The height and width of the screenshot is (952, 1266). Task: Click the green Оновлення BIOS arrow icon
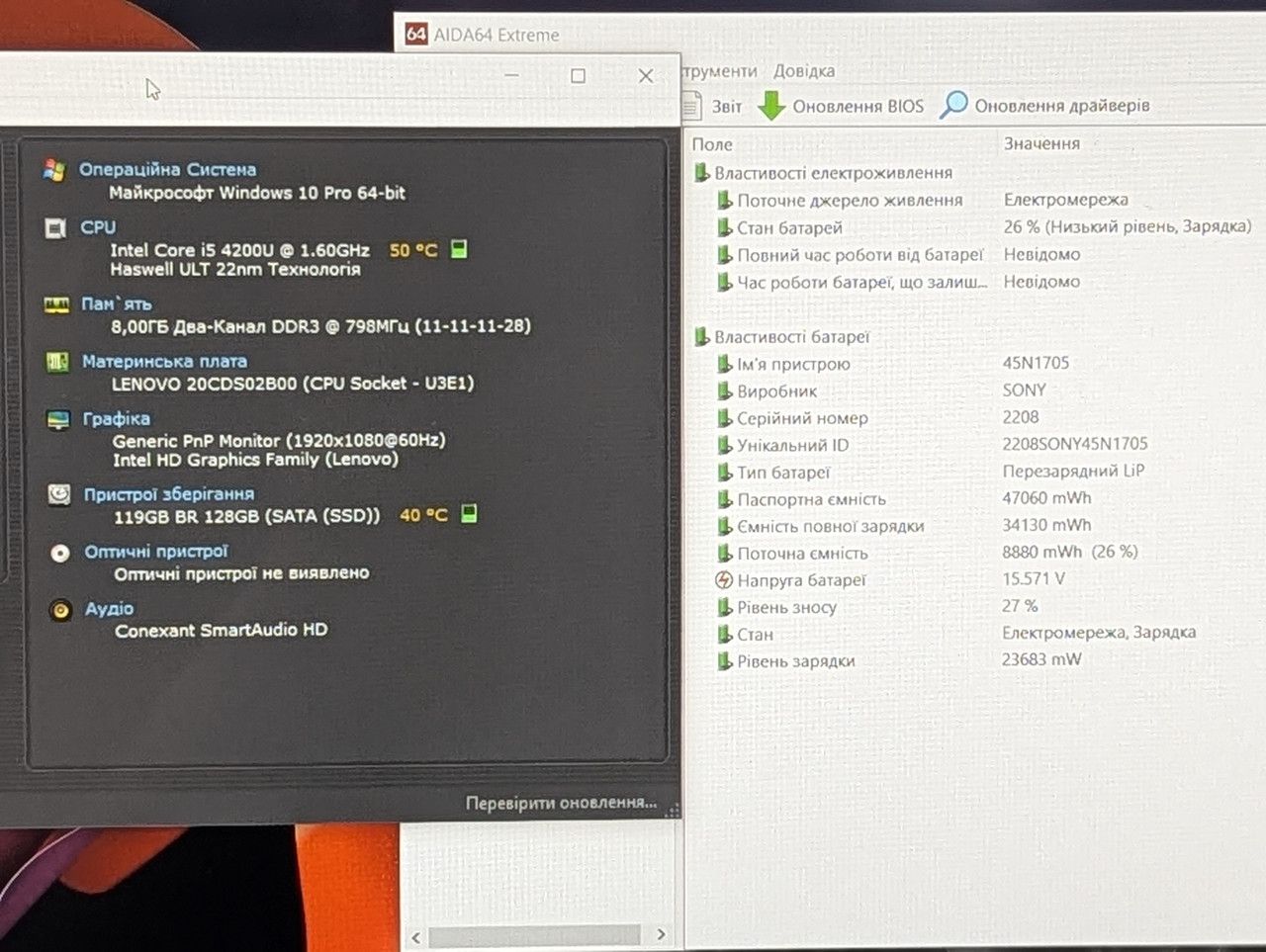771,106
